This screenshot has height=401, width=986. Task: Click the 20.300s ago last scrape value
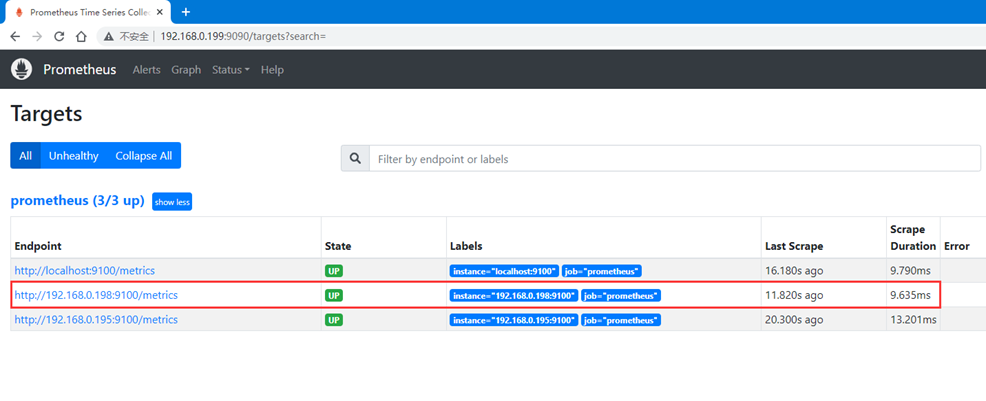tap(794, 319)
